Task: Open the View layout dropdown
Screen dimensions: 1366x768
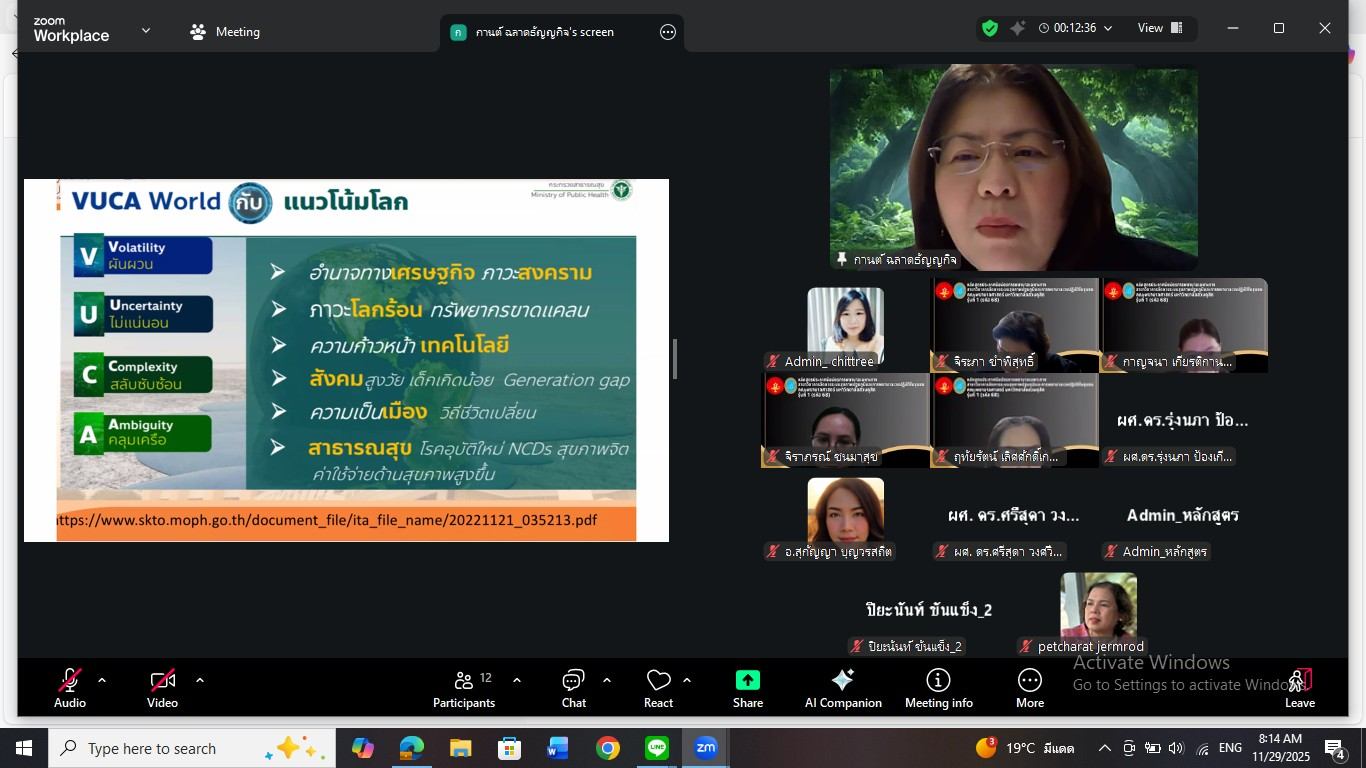Action: (x=1160, y=28)
